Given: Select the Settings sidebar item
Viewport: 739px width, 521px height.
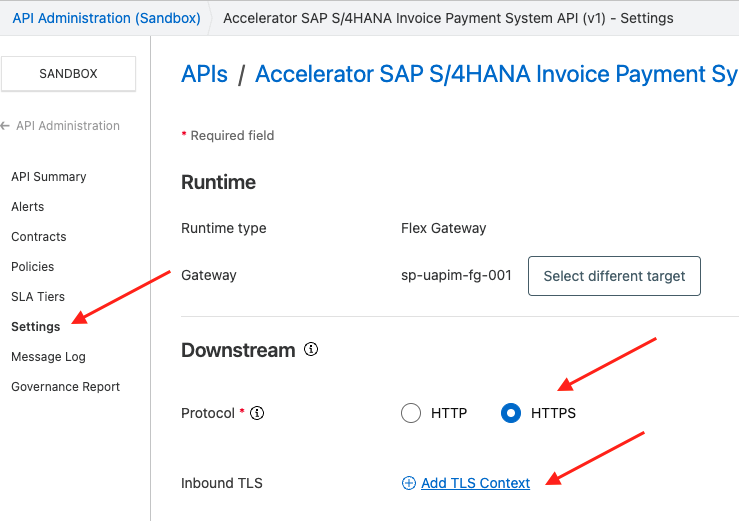Looking at the screenshot, I should point(35,327).
